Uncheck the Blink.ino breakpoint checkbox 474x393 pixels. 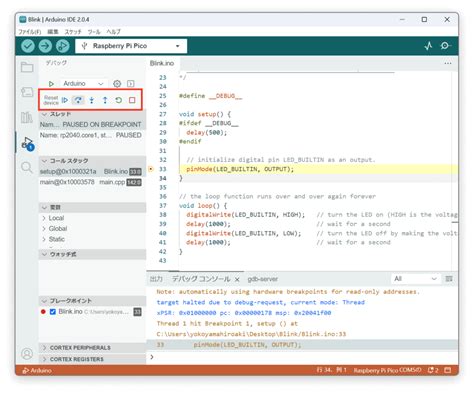coord(53,312)
